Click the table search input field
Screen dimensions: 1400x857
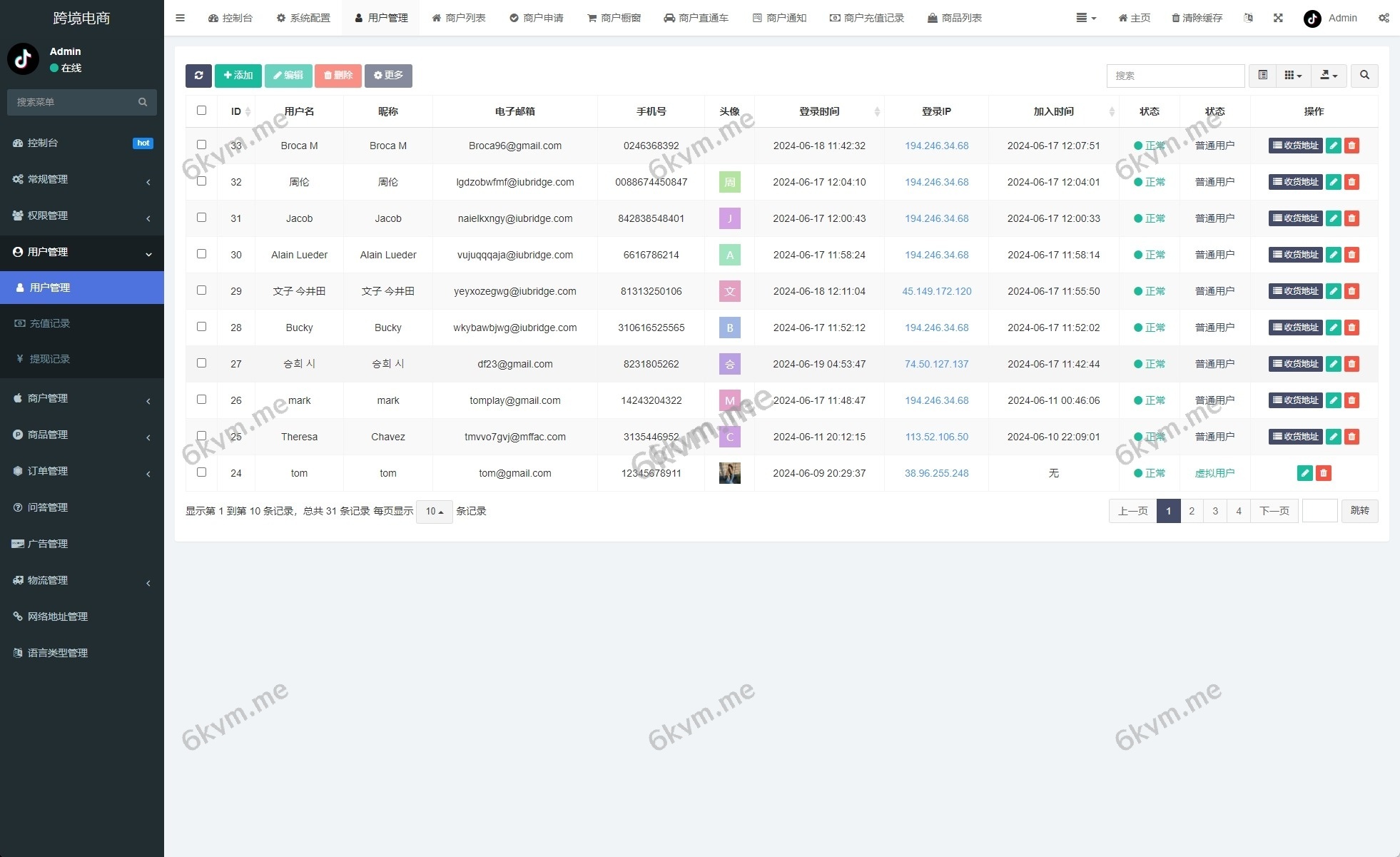[x=1175, y=76]
